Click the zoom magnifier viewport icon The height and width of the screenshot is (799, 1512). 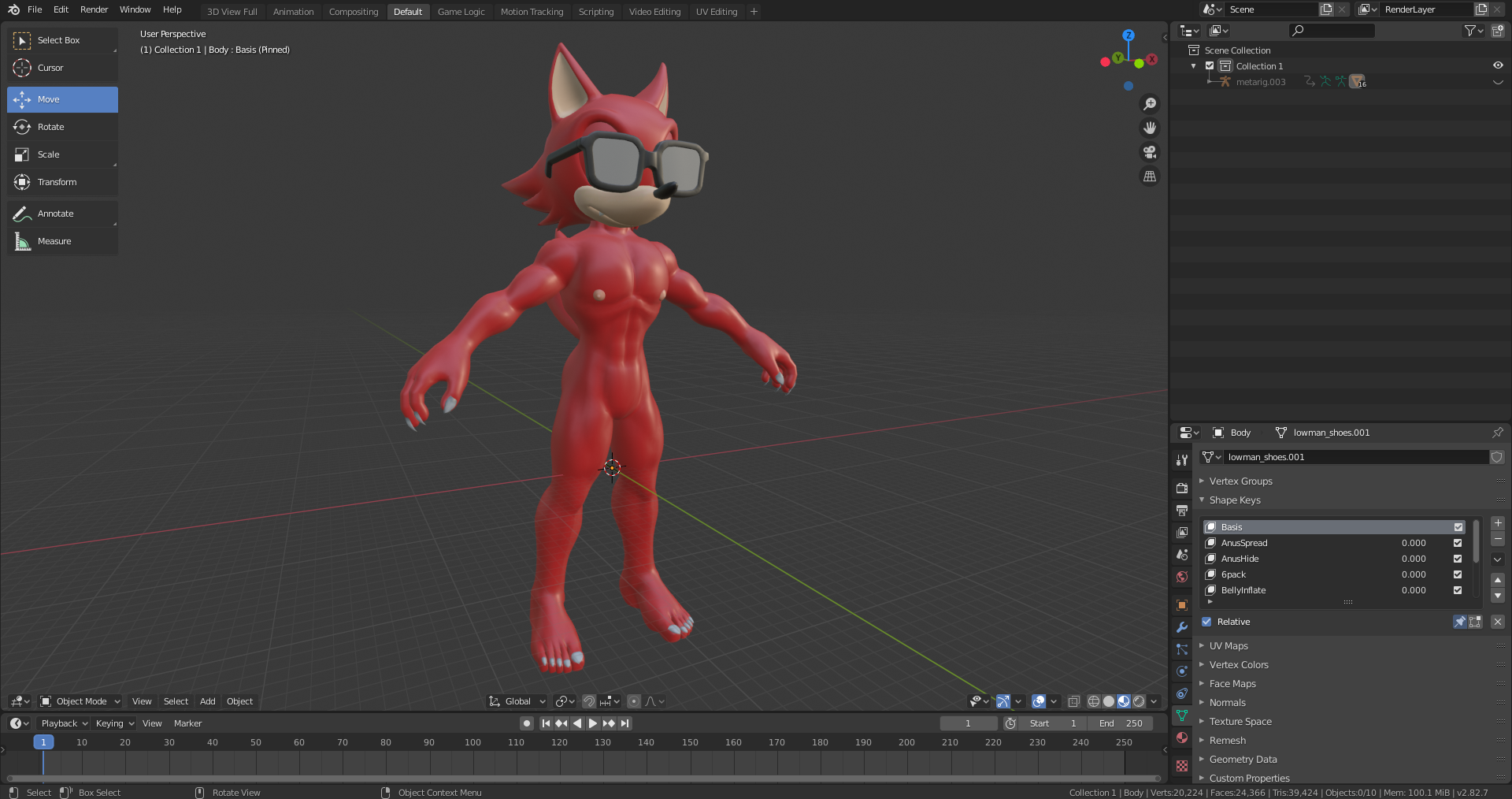[1150, 104]
